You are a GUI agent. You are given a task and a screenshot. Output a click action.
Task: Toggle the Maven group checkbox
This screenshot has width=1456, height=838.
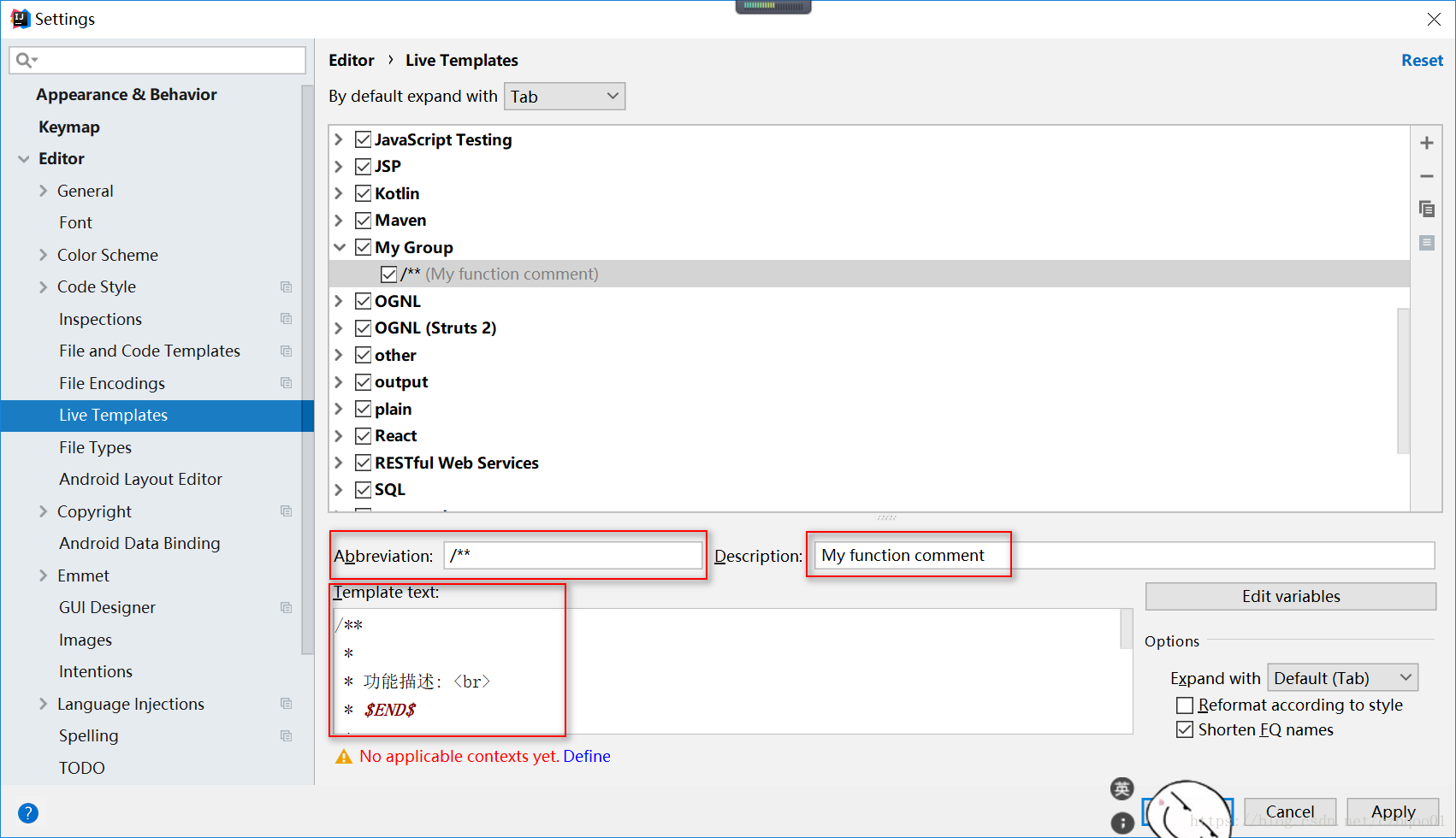coord(364,220)
